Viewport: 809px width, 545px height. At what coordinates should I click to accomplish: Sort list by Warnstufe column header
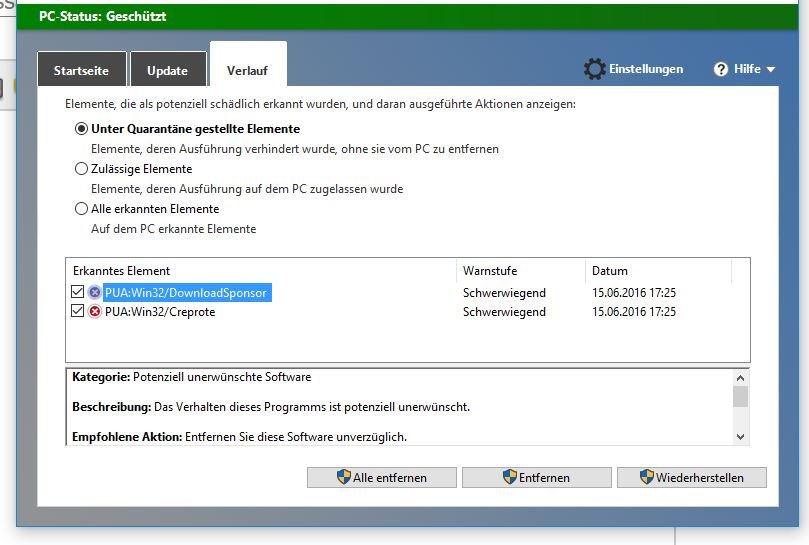(521, 271)
